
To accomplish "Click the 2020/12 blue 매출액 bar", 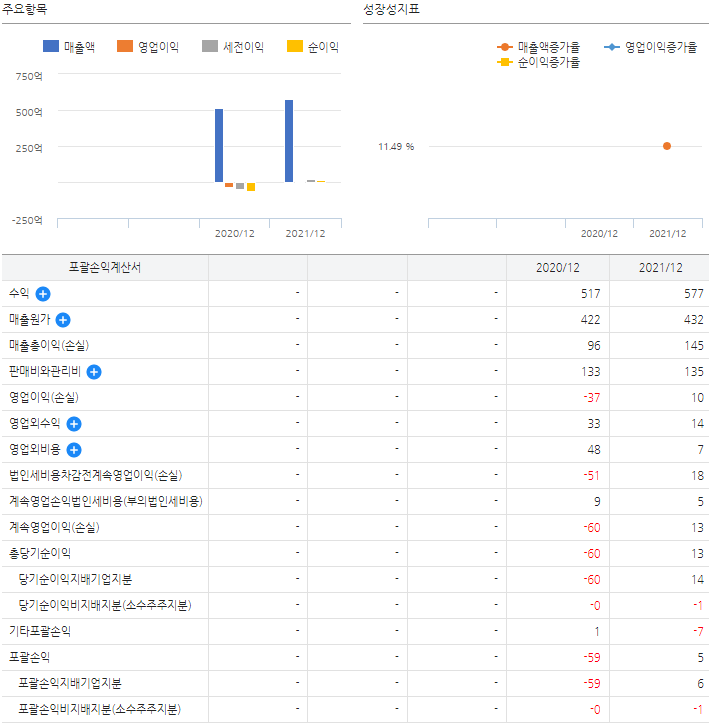I will [219, 145].
